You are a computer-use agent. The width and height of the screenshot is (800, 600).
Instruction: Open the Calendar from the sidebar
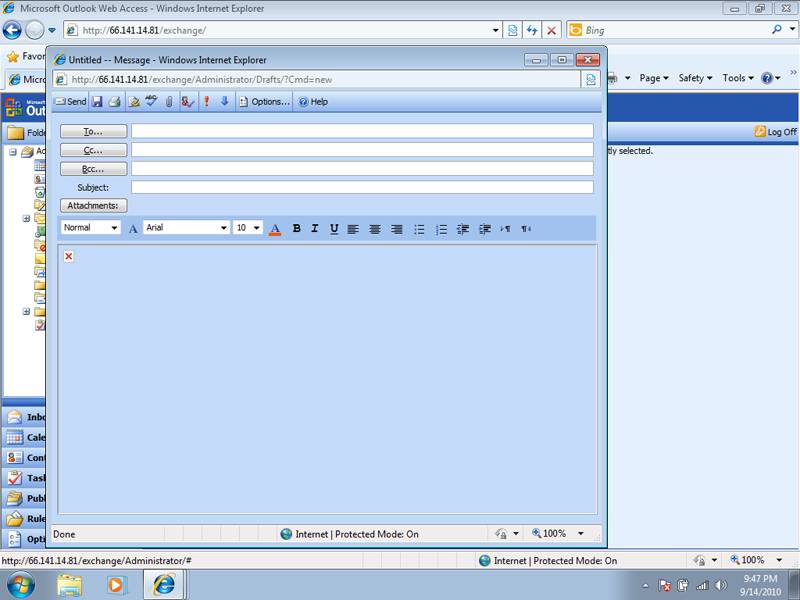point(24,437)
